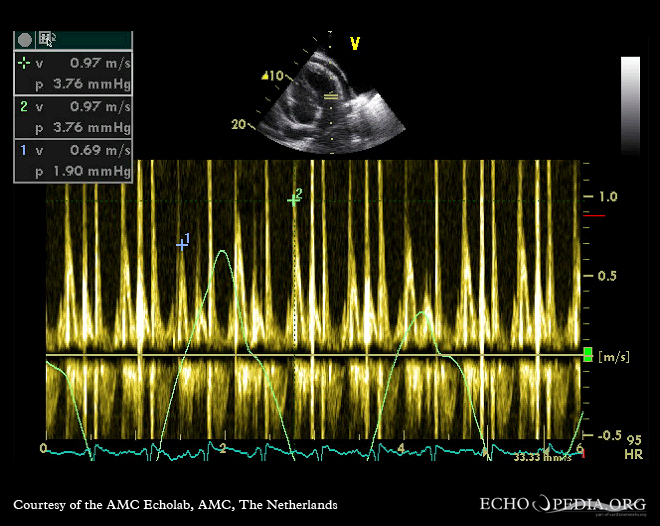The image size is (660, 526).
Task: Click the time marker 2 on timeline
Action: [x=222, y=447]
